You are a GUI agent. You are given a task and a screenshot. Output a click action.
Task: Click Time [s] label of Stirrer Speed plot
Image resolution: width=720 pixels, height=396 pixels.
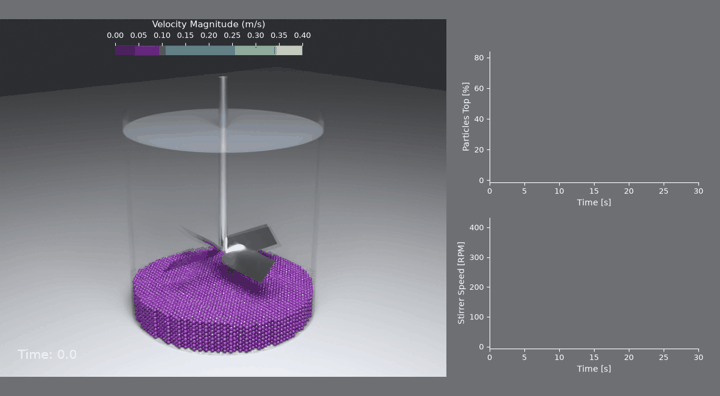click(594, 368)
